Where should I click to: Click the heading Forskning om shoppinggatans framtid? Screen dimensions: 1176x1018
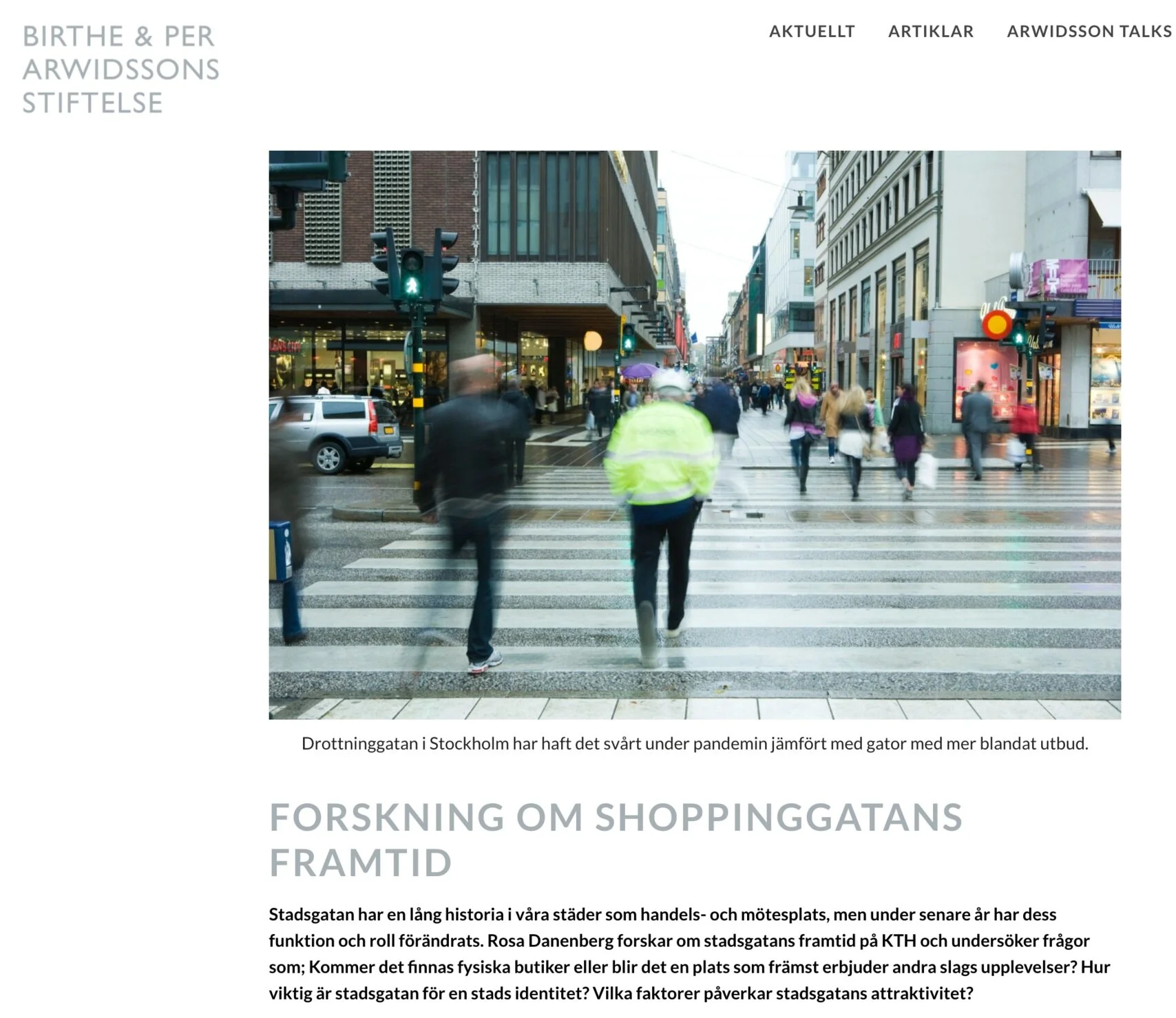pos(616,840)
